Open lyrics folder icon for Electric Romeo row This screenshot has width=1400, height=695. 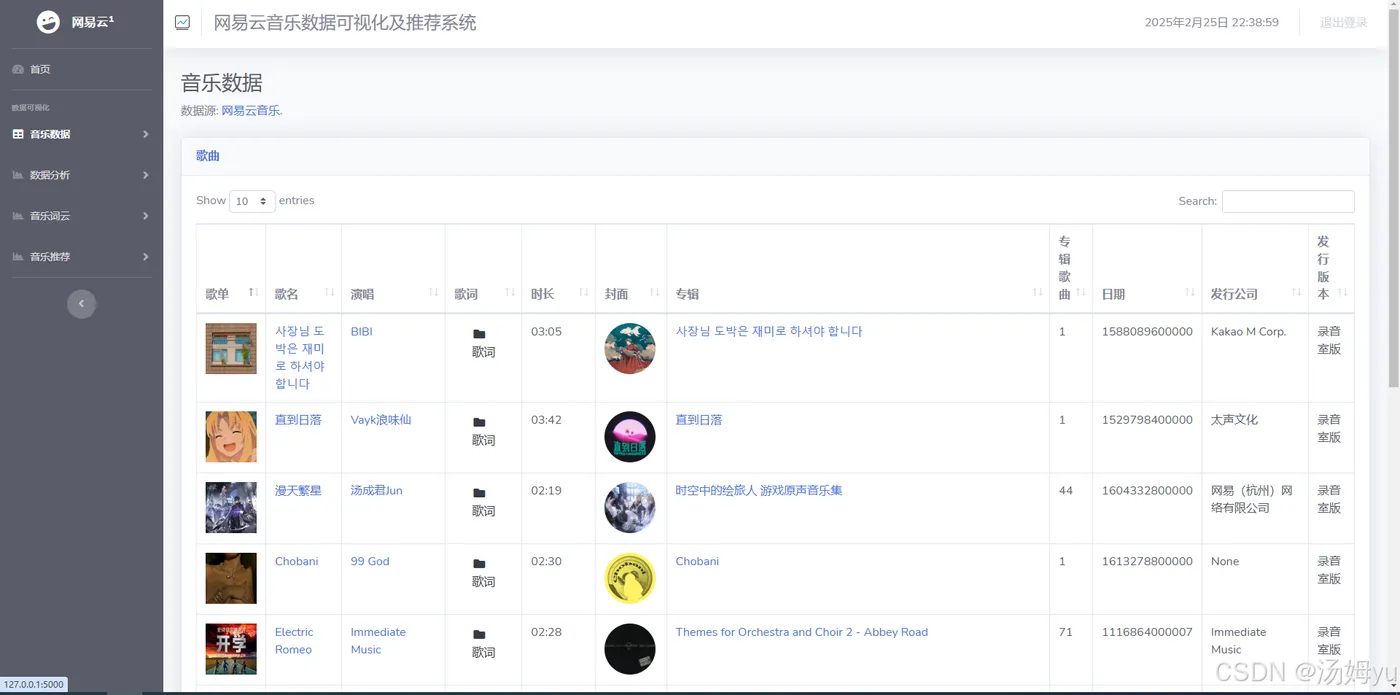pos(479,635)
